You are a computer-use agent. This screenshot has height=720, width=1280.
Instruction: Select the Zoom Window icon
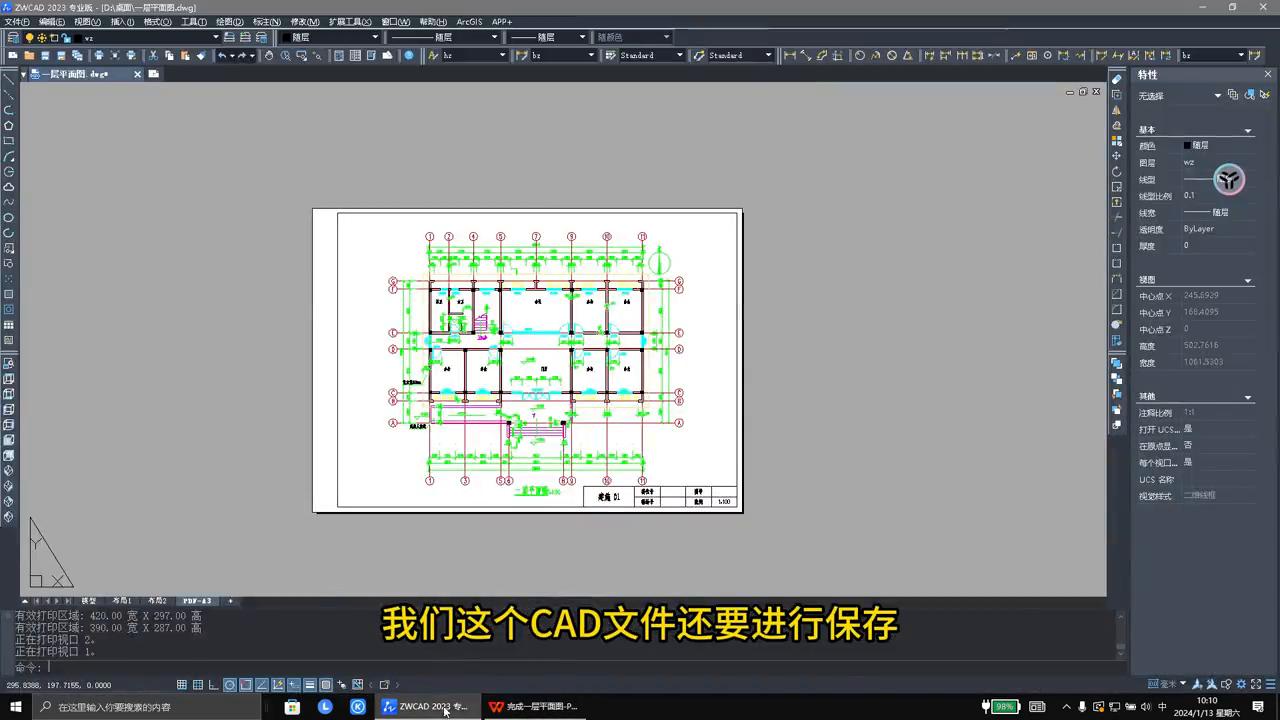(x=300, y=55)
